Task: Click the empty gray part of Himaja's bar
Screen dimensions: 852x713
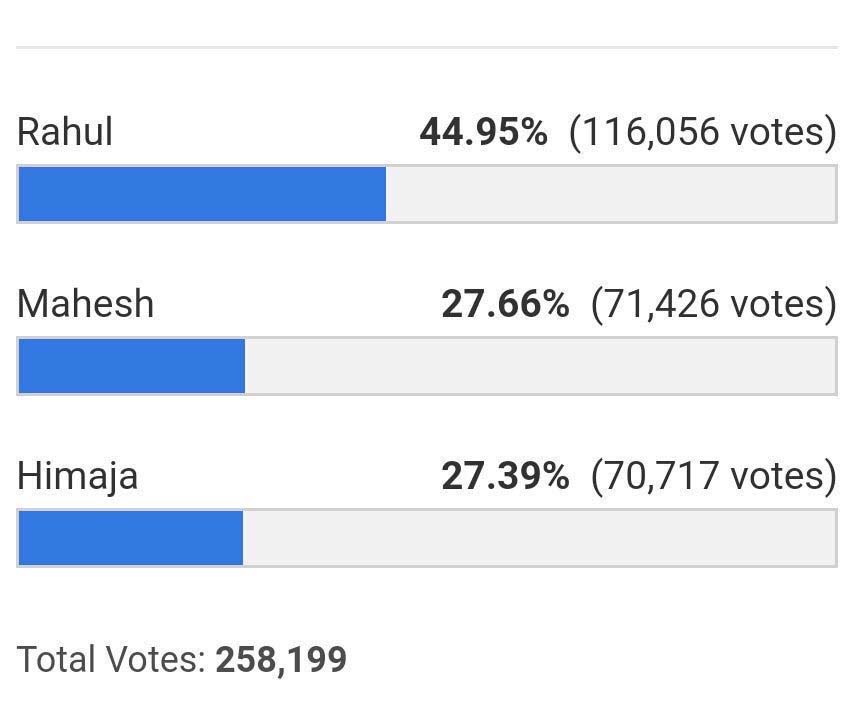Action: pyautogui.click(x=539, y=538)
